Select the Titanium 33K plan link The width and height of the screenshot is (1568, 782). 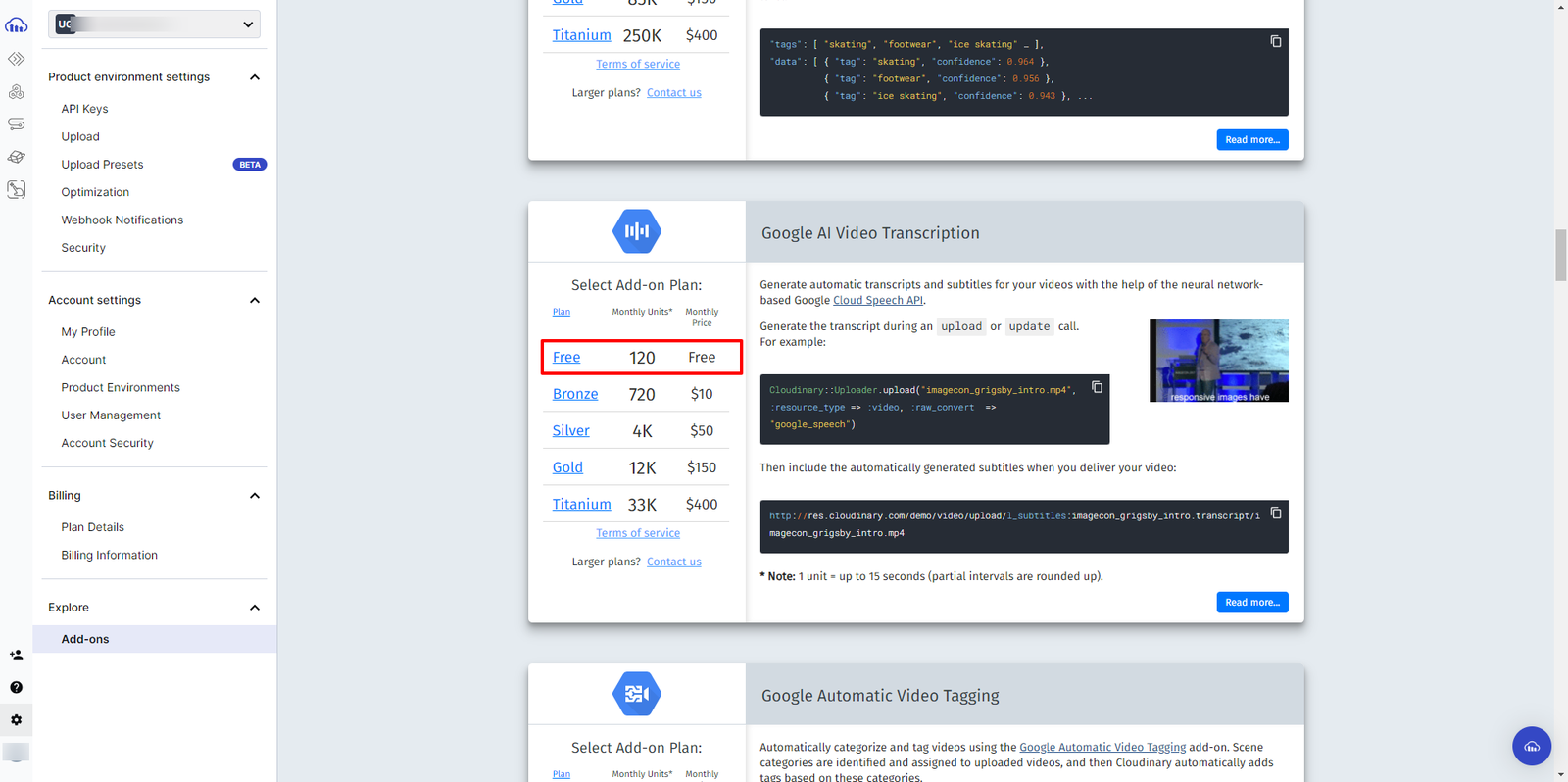pos(581,504)
